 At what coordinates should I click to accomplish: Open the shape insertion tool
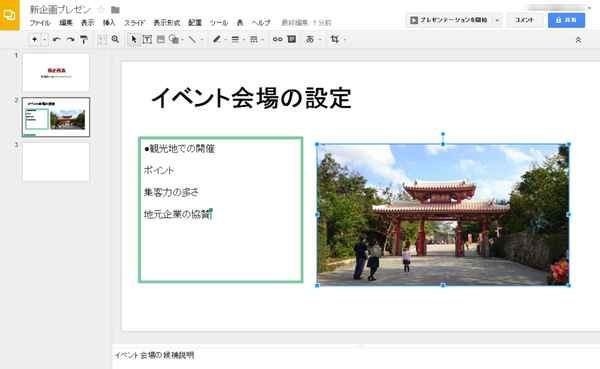click(x=174, y=39)
